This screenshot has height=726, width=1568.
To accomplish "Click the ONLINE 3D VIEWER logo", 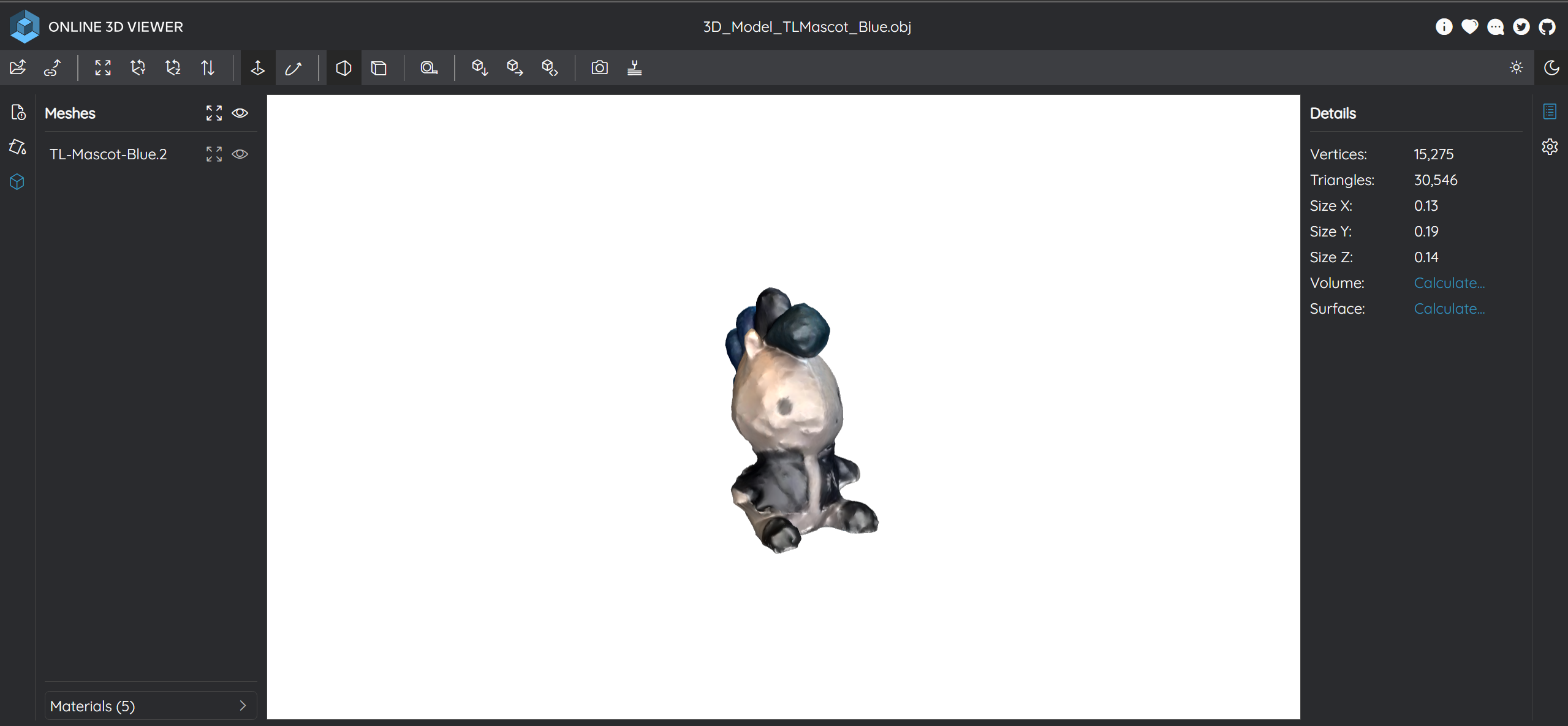I will pos(97,26).
